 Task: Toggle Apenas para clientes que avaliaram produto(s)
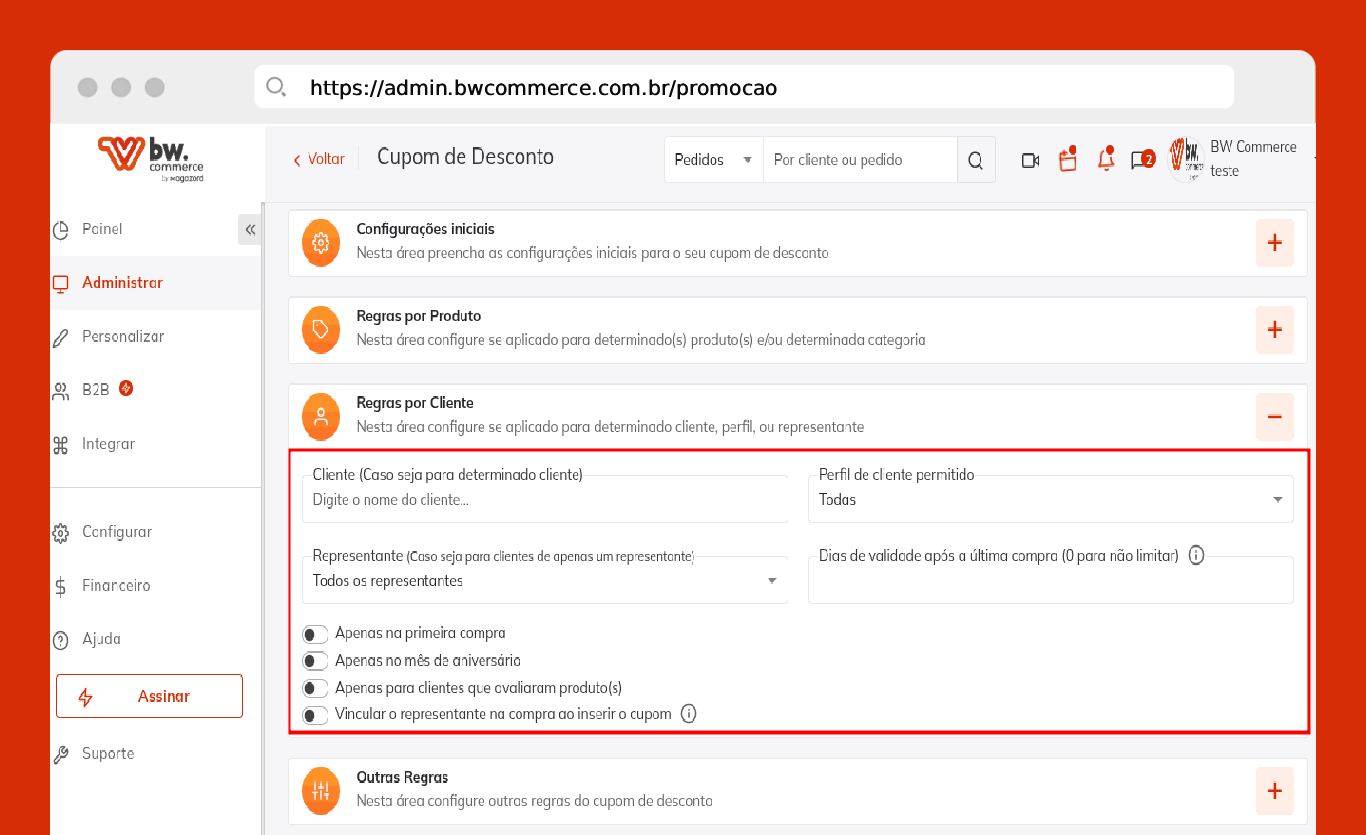click(x=316, y=688)
